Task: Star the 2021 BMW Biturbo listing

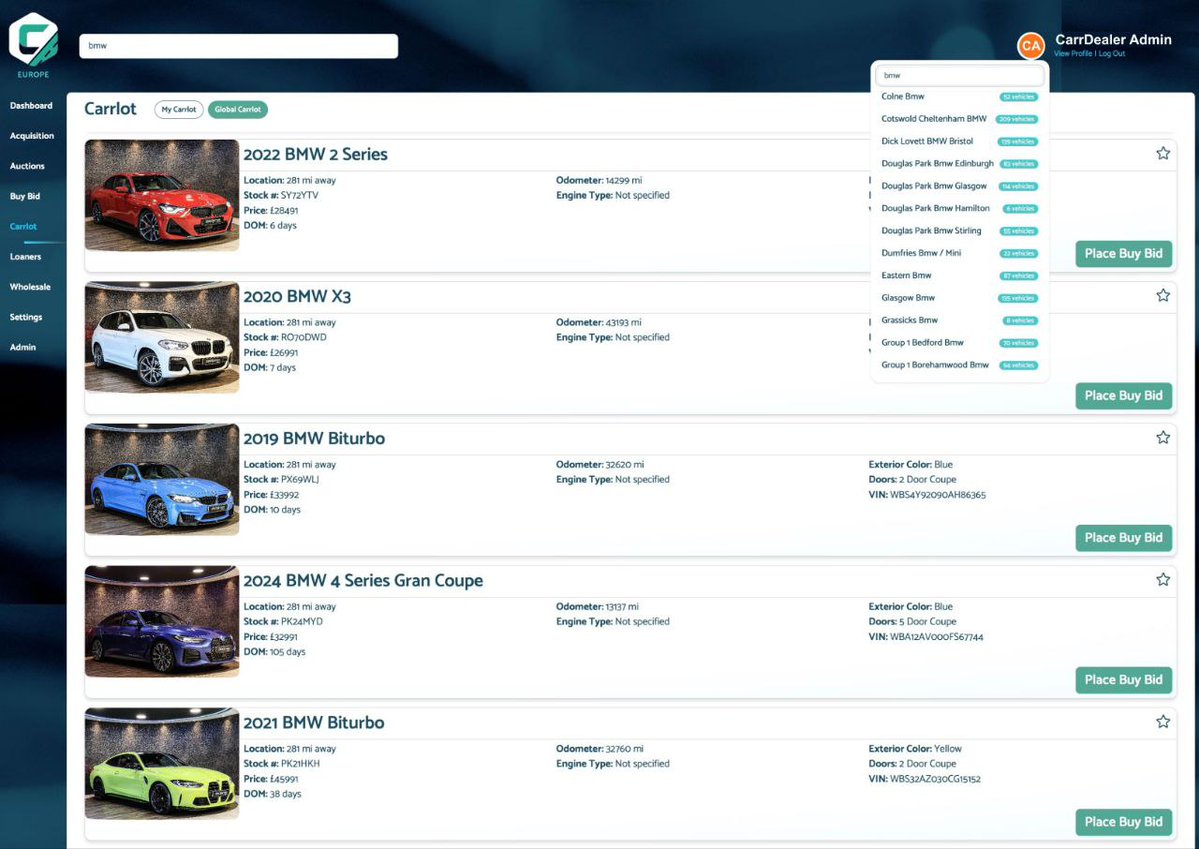Action: tap(1163, 722)
